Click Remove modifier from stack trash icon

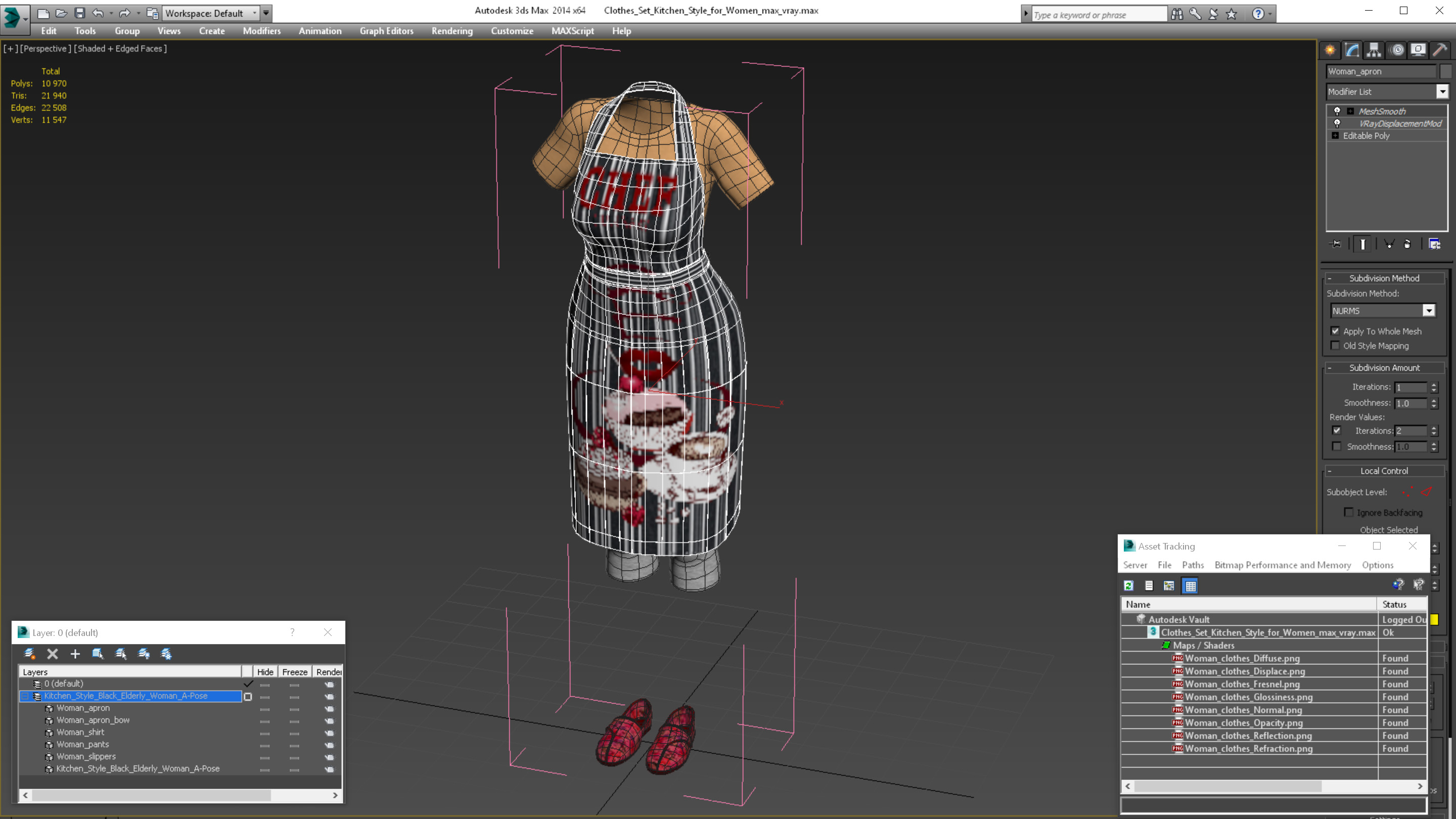[x=1407, y=244]
